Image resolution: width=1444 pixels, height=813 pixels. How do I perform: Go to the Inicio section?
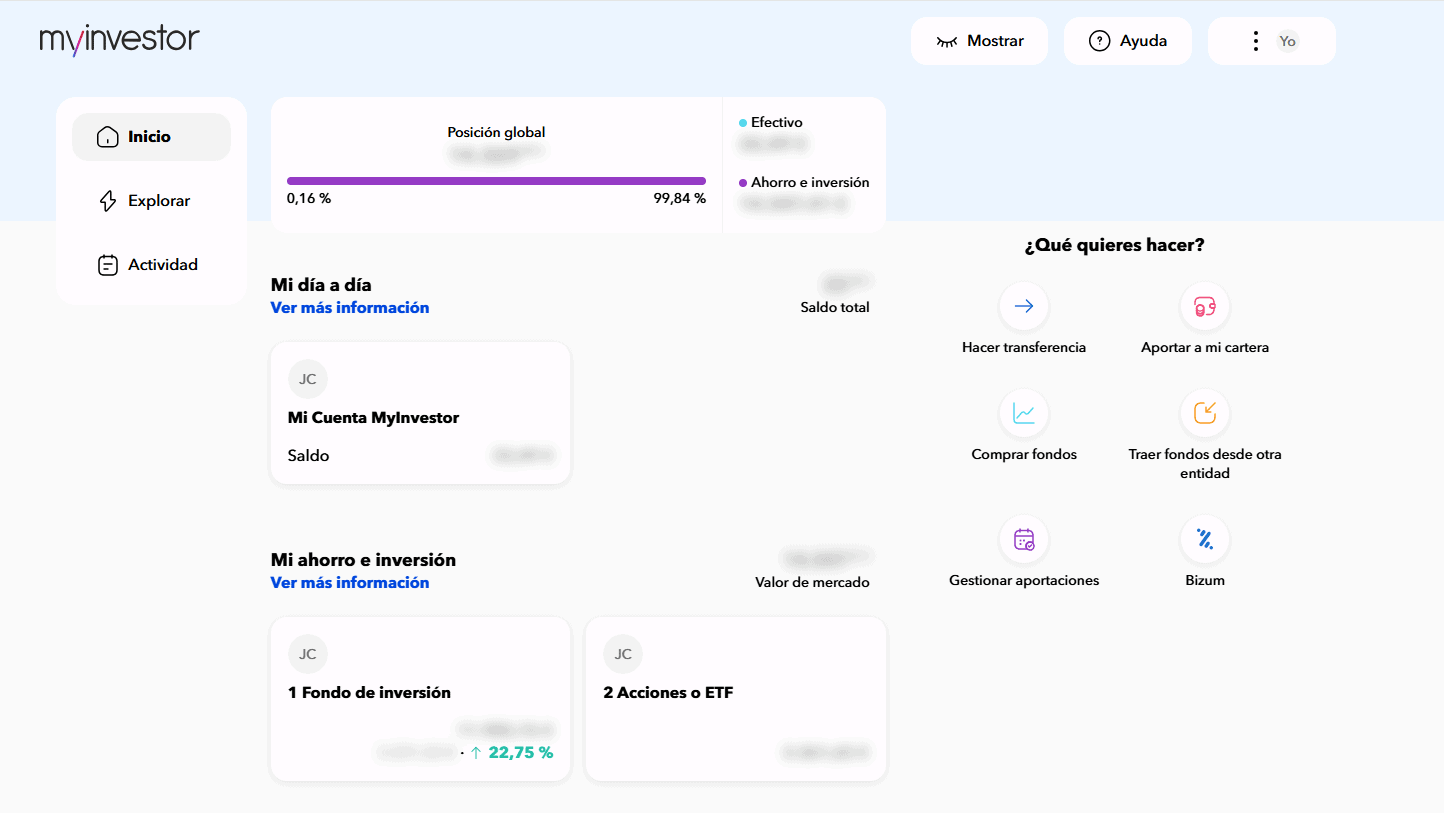tap(151, 137)
